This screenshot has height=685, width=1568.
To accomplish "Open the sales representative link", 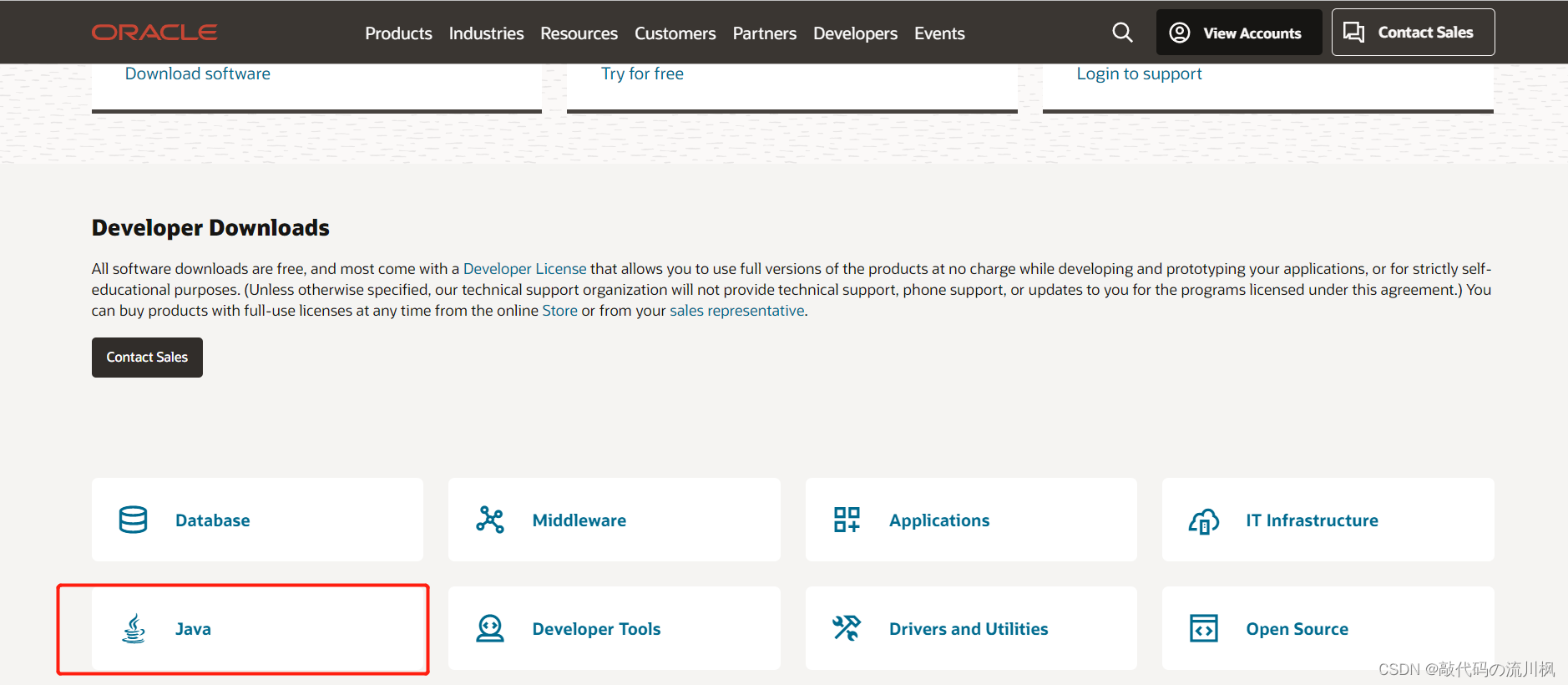I will point(736,311).
